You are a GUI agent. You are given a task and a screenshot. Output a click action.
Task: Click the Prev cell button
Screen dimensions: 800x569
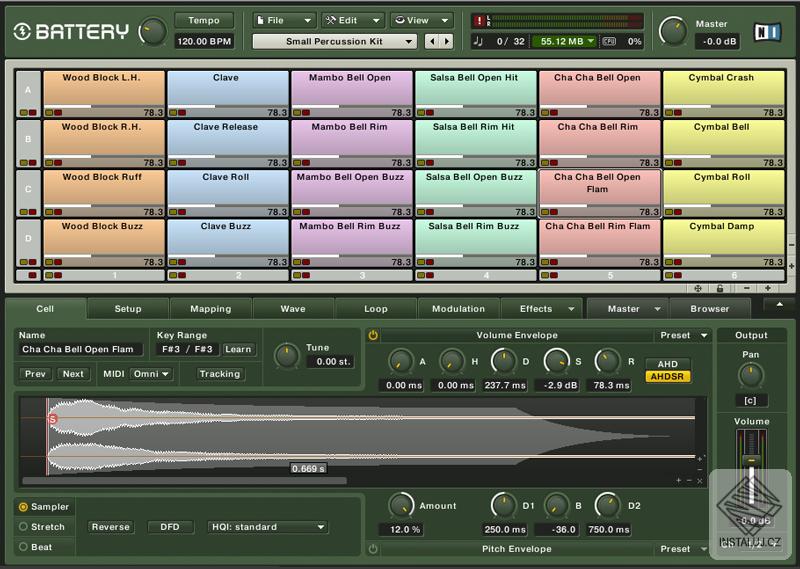35,374
